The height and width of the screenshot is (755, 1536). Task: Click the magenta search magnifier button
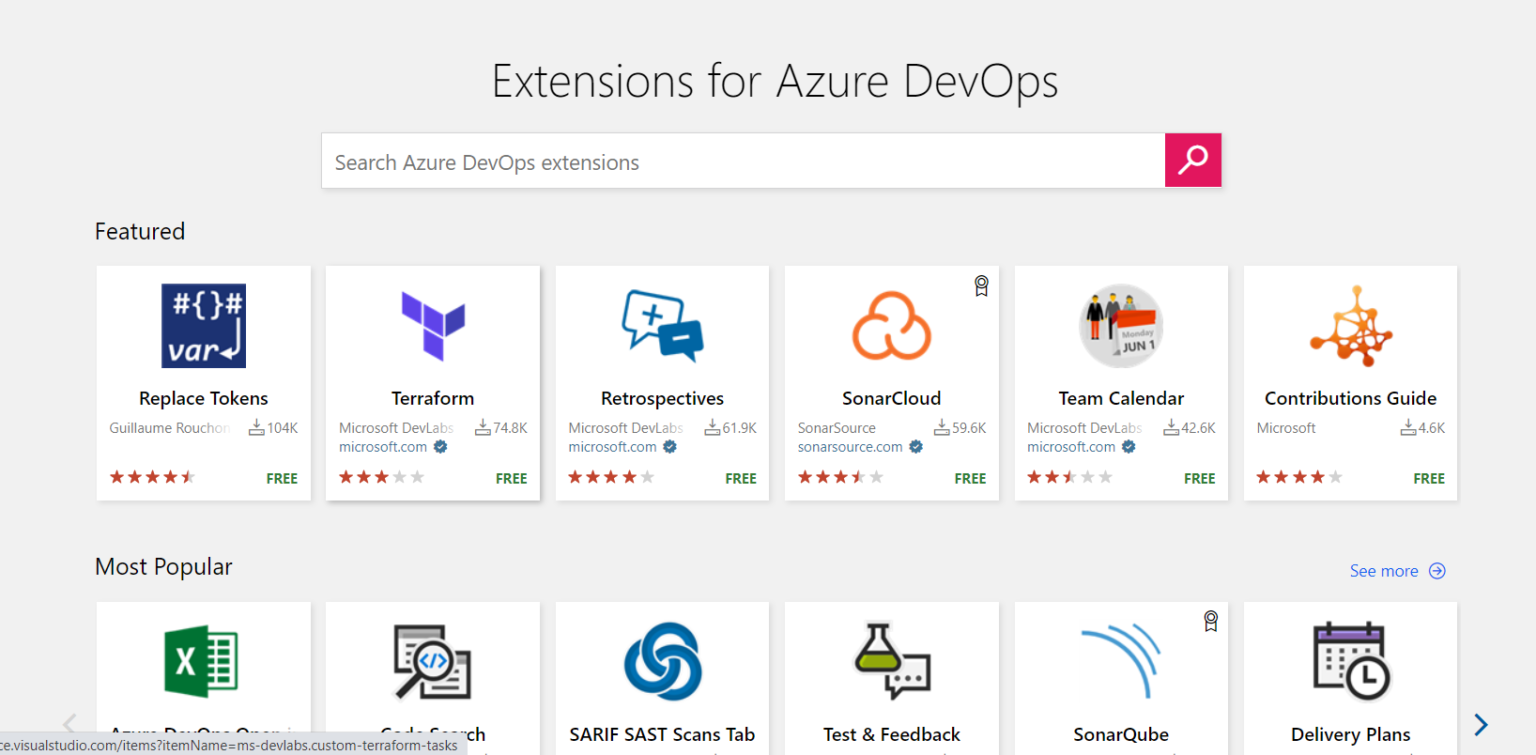(x=1193, y=160)
